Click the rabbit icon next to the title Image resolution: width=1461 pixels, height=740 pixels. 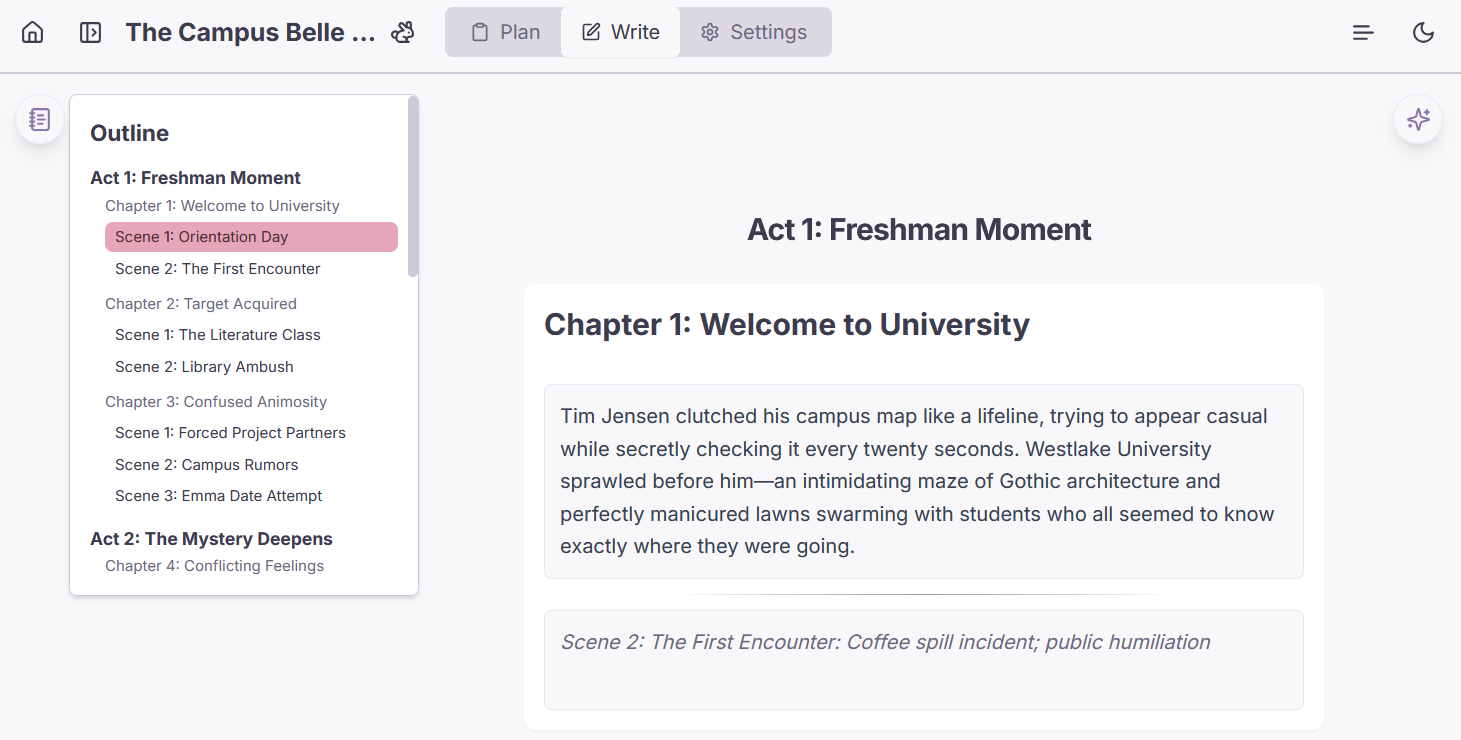click(403, 31)
